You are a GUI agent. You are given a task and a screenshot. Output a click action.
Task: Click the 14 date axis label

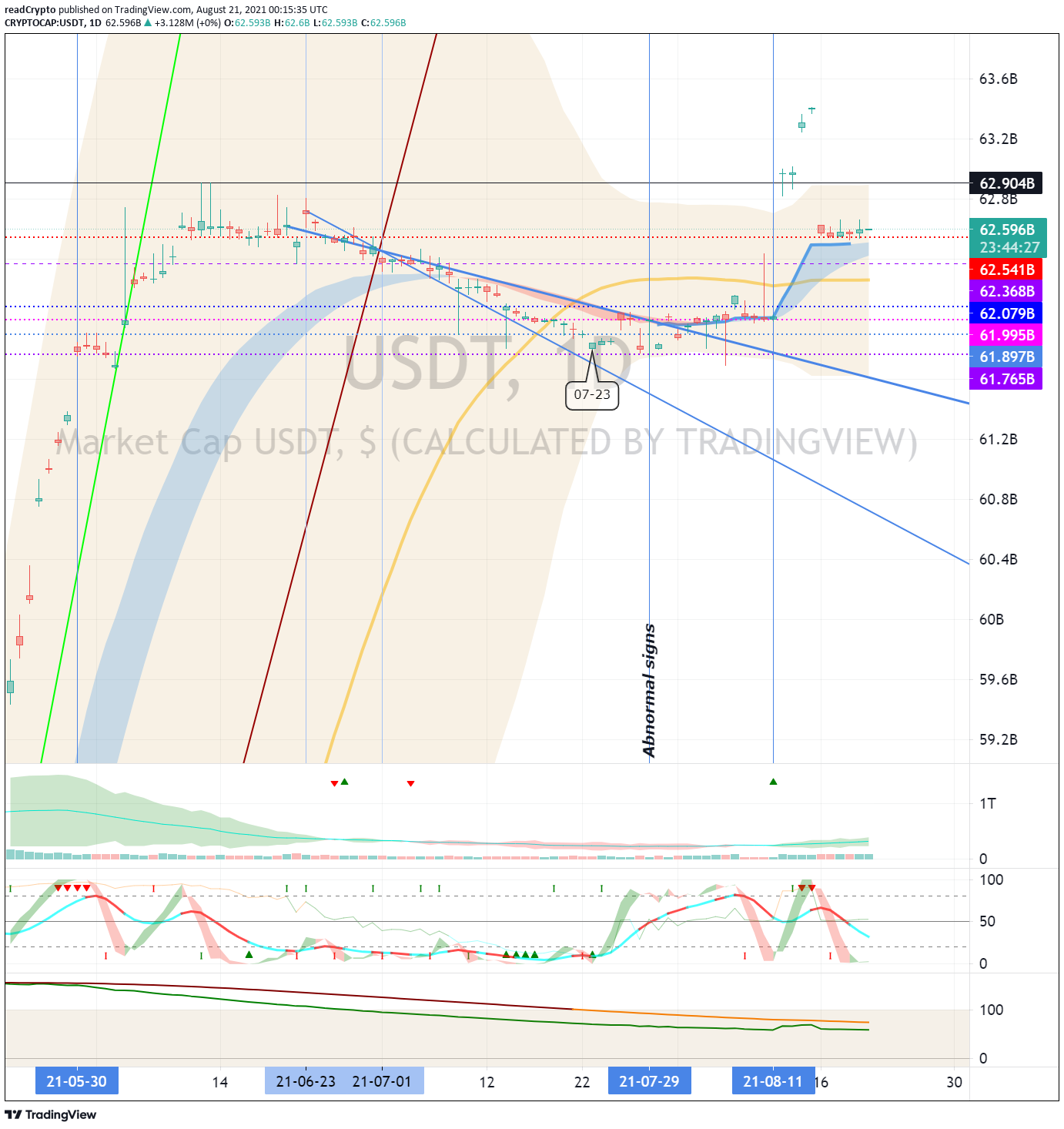tap(220, 1082)
